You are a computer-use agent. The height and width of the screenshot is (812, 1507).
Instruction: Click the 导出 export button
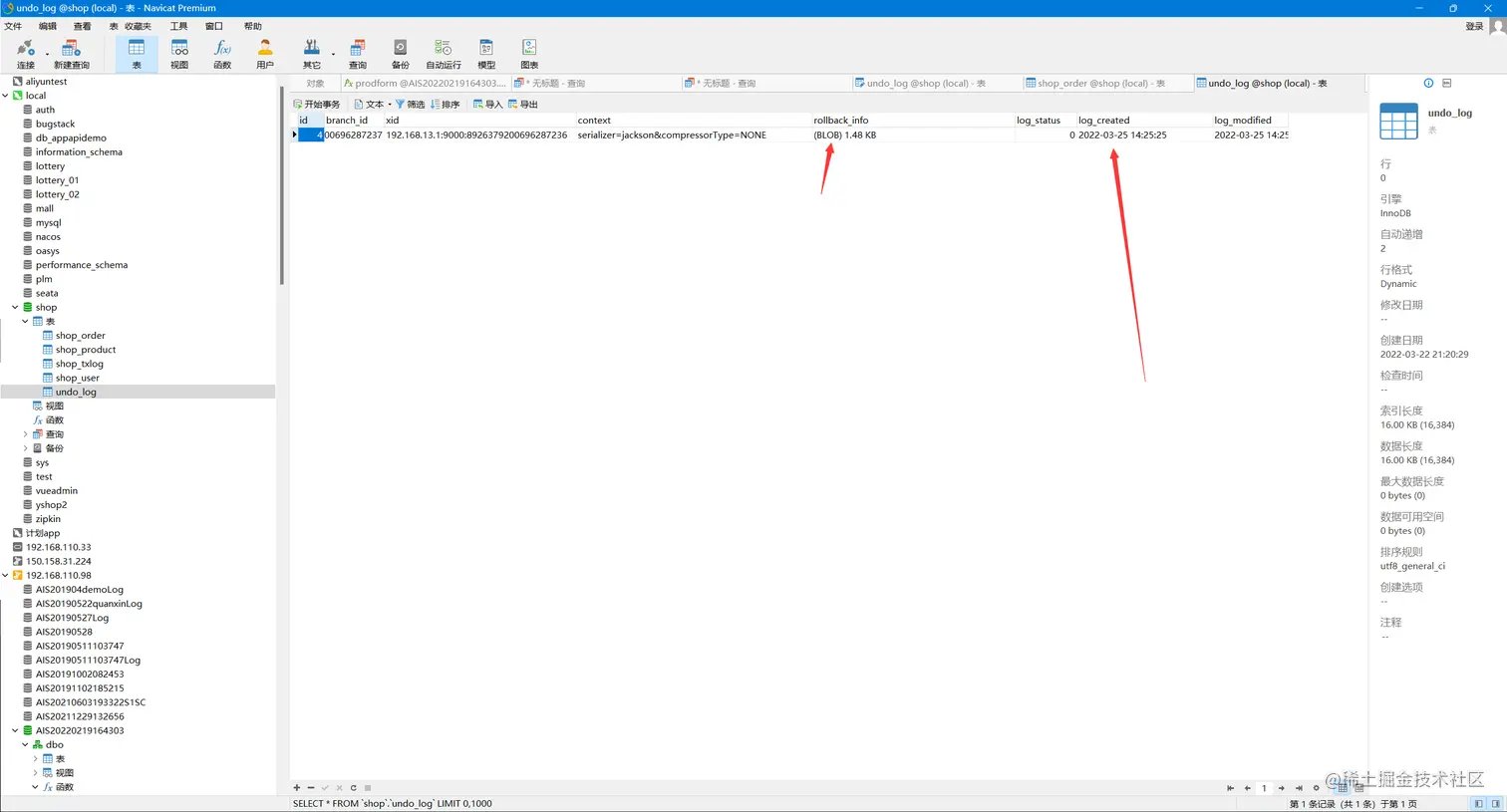coord(522,104)
